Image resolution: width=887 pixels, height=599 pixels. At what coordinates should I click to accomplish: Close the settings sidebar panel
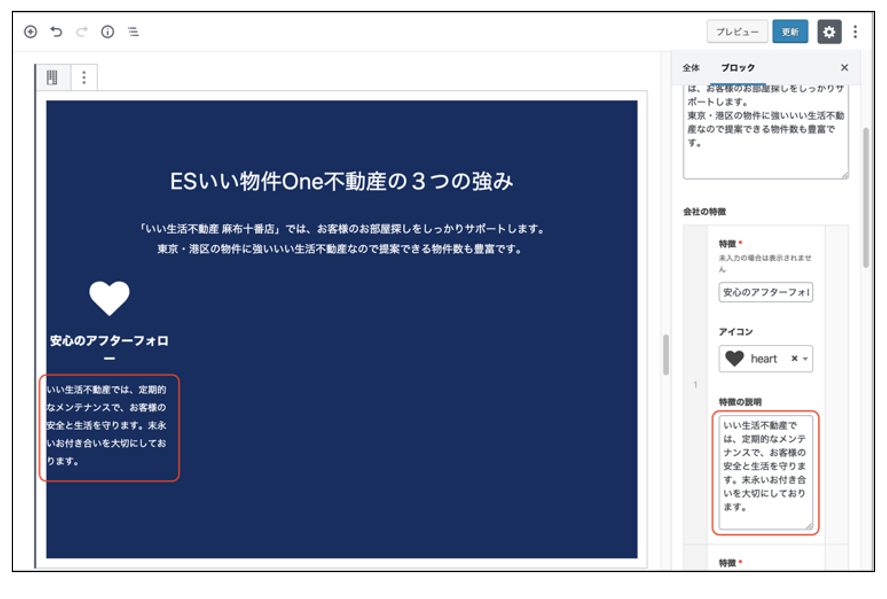click(x=844, y=68)
